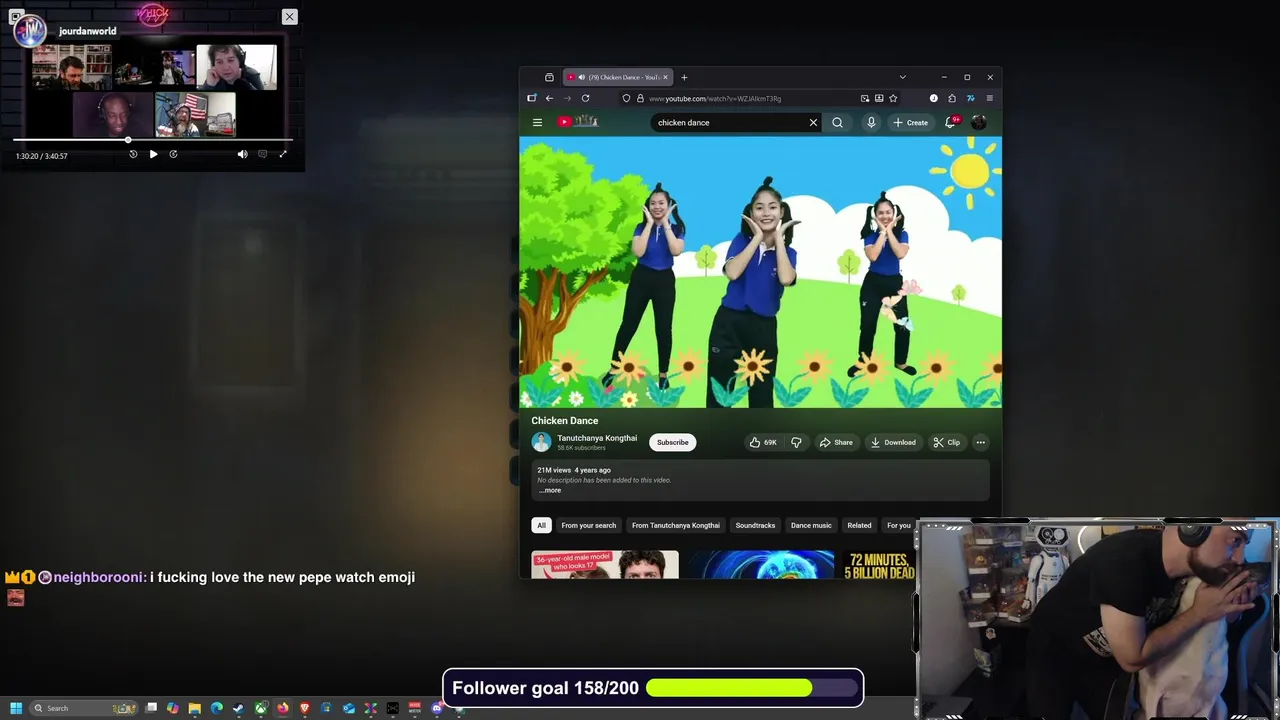
Task: Open Firefox application menu
Action: (989, 98)
